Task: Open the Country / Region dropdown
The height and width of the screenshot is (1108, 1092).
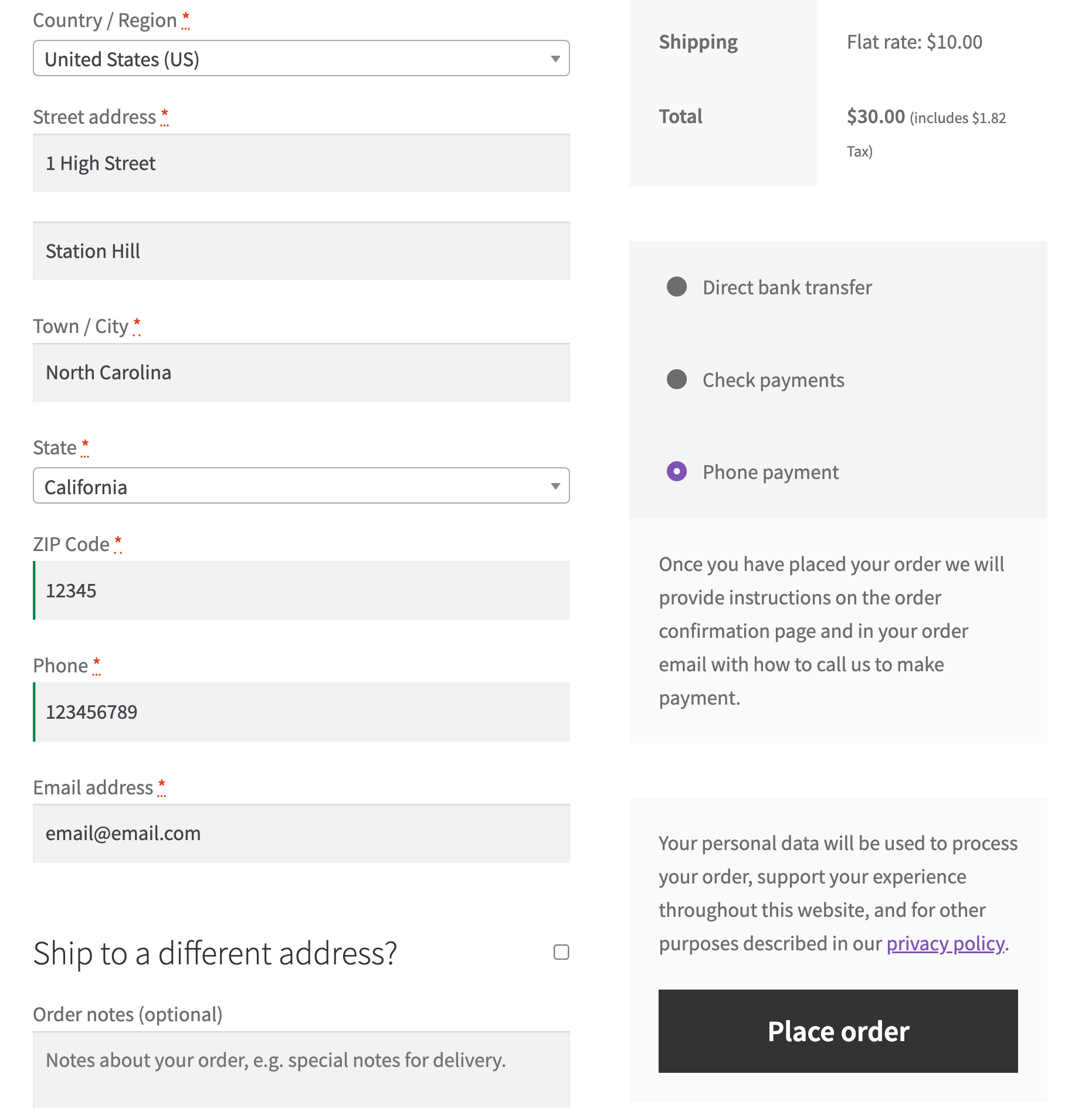Action: click(x=301, y=58)
